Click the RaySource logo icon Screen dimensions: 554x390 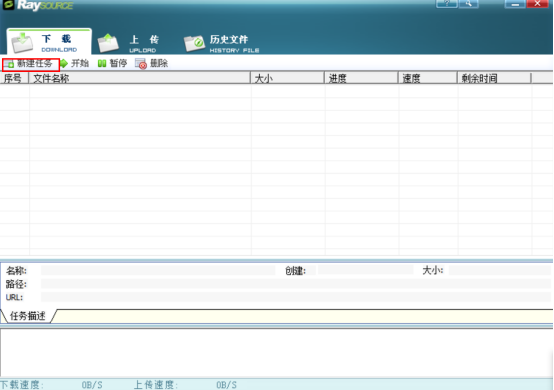(8, 5)
